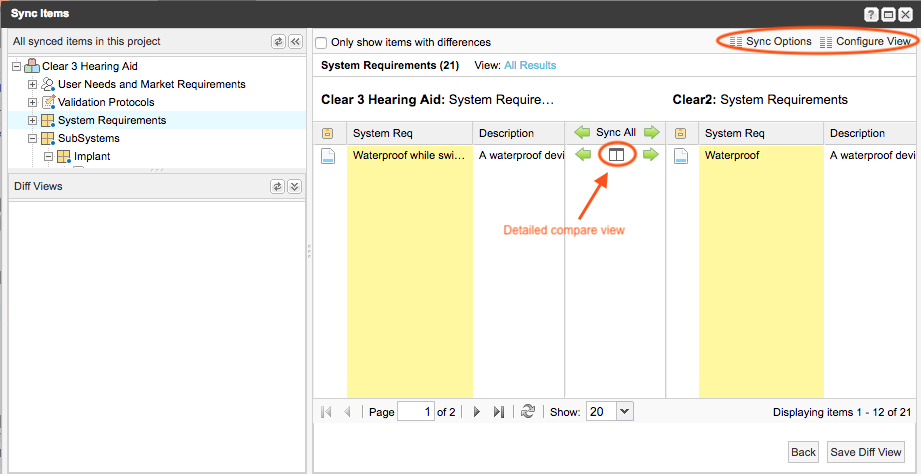The height and width of the screenshot is (474, 921).
Task: Select System Requirements in the tree
Action: [111, 120]
